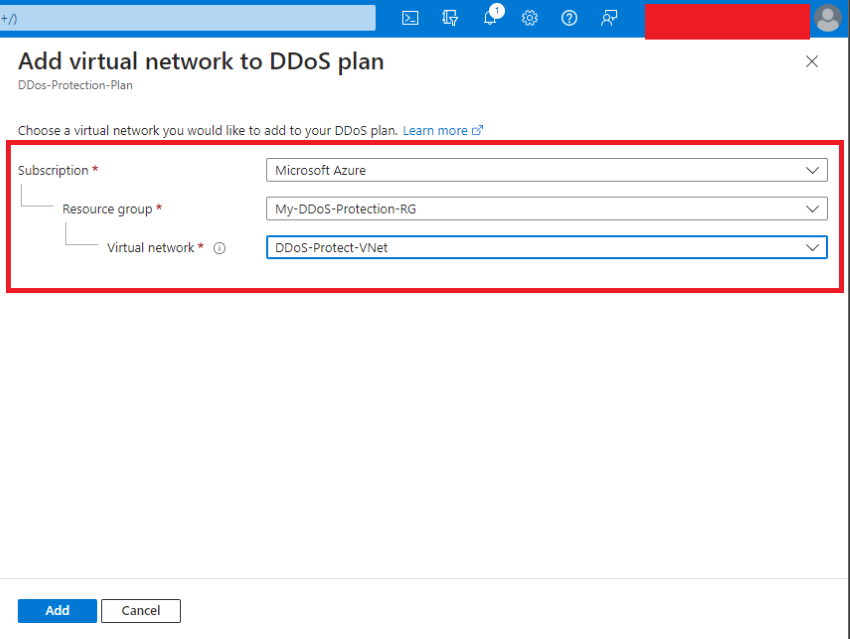Open the Help question mark pane
The height and width of the screenshot is (639, 850).
569,17
